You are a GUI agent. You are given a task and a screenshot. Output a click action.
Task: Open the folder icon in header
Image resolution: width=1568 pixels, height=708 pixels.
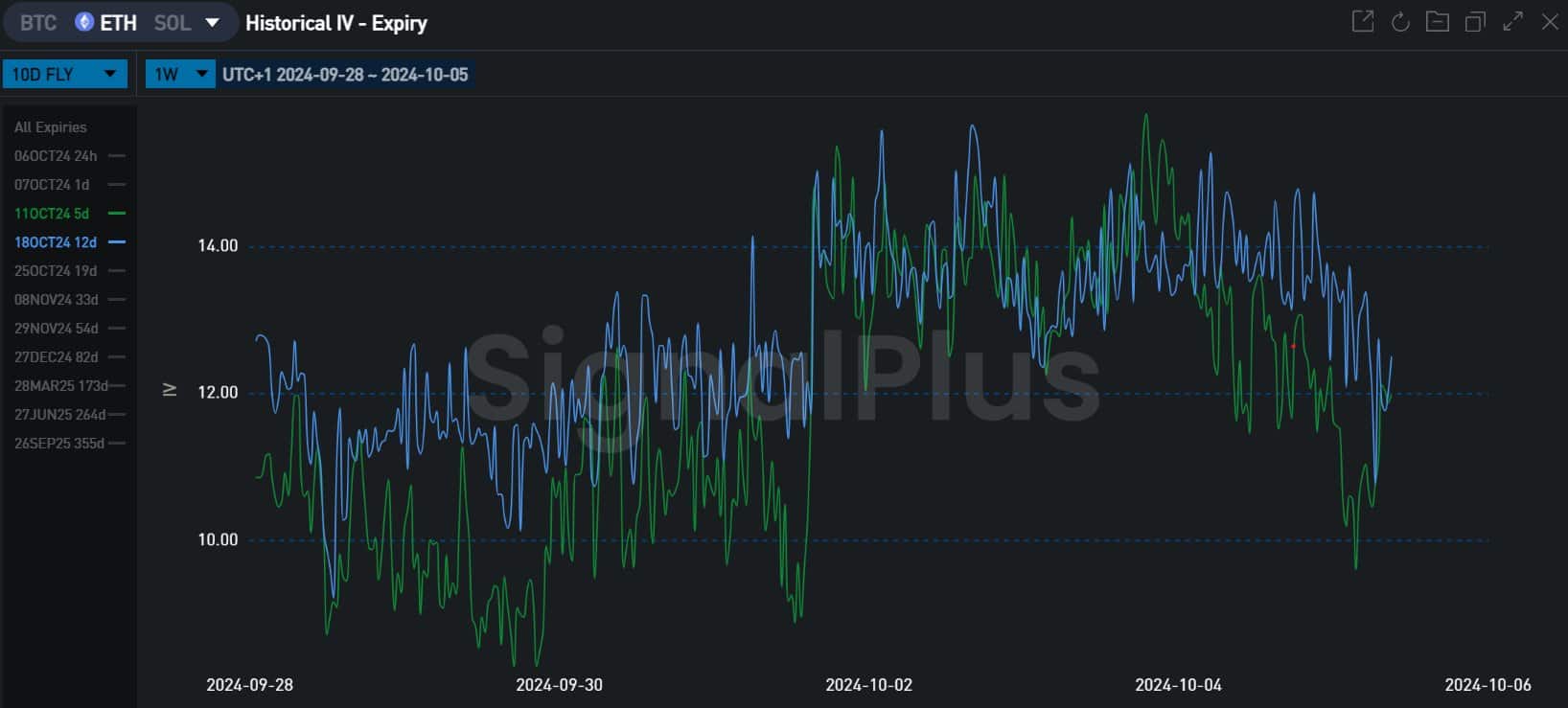tap(1437, 22)
